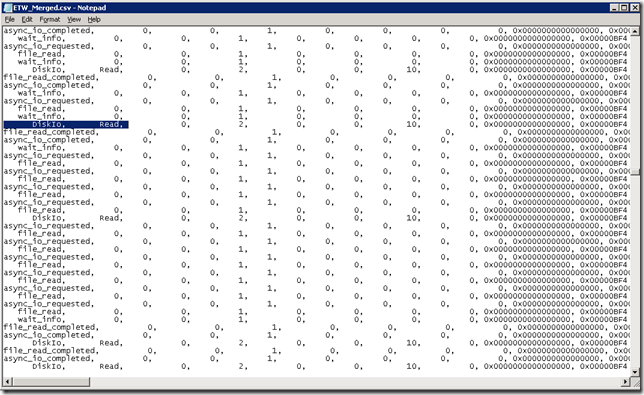Click the vertical scrollbar down arrow

635,372
